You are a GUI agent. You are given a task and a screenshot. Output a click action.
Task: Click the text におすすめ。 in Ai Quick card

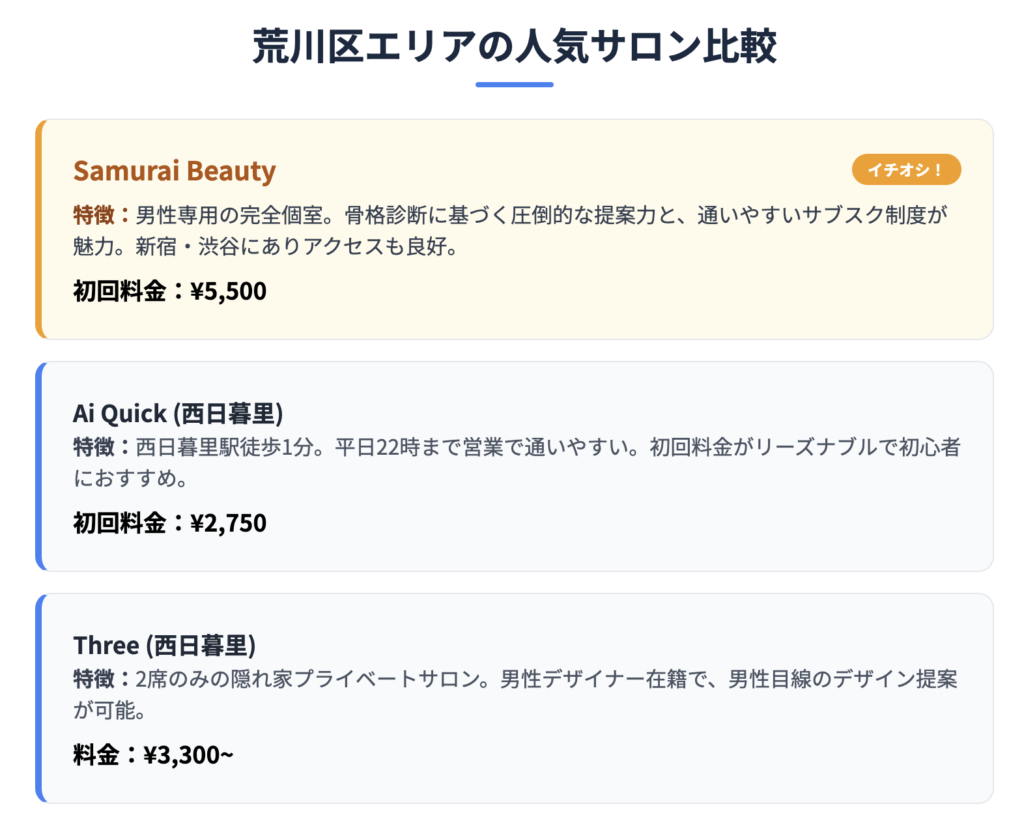[131, 478]
